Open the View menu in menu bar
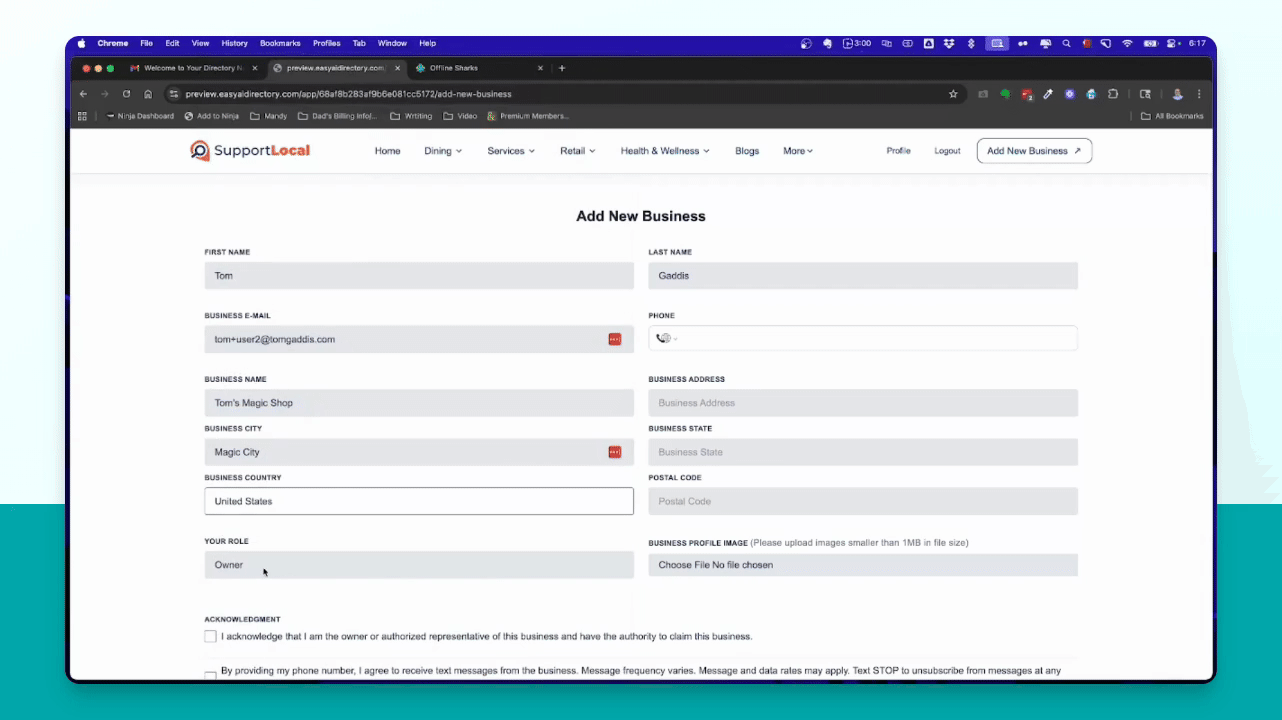The width and height of the screenshot is (1282, 720). pyautogui.click(x=200, y=43)
